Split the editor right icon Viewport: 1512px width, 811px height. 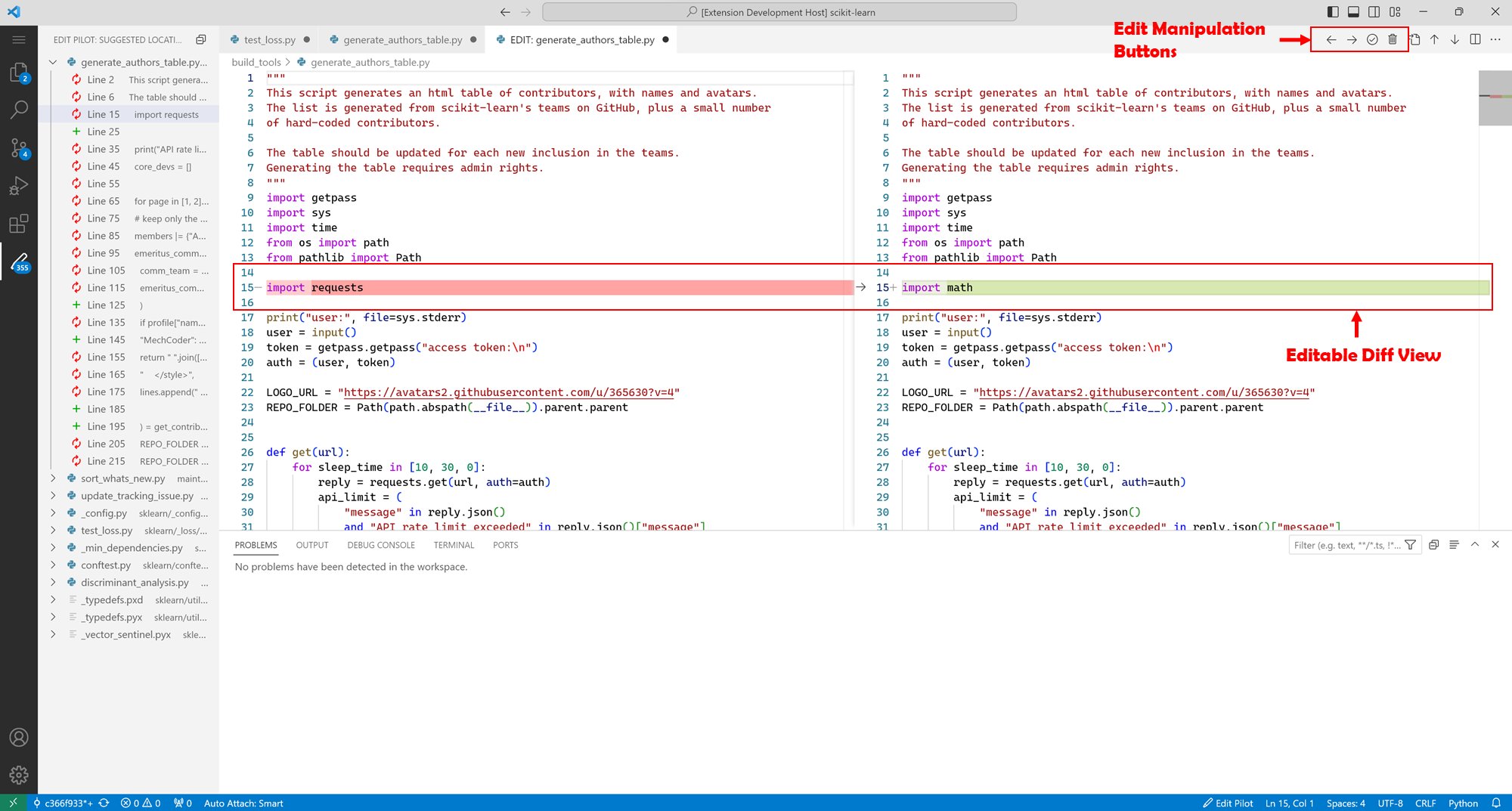[x=1475, y=39]
